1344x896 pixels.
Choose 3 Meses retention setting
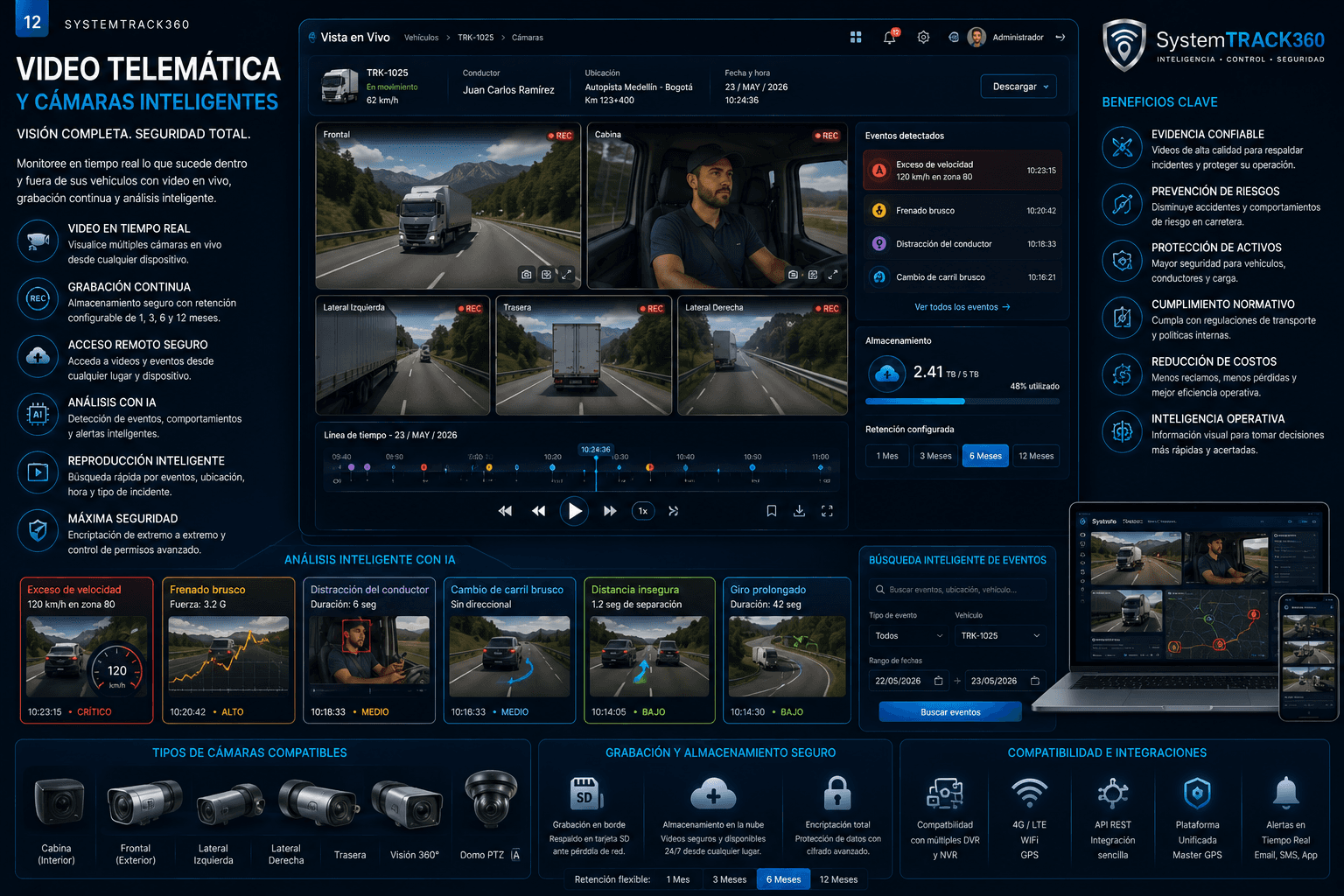click(x=935, y=456)
